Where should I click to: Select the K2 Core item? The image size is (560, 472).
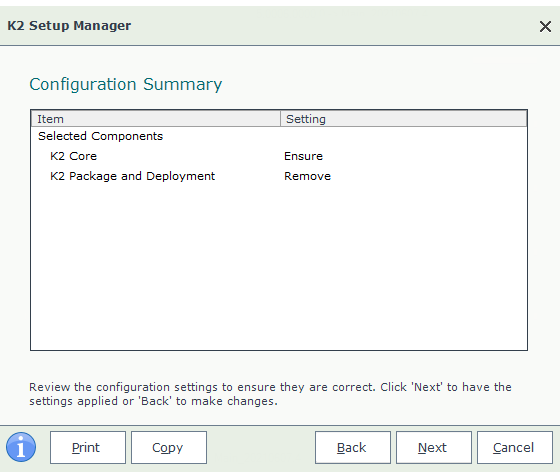(74, 156)
